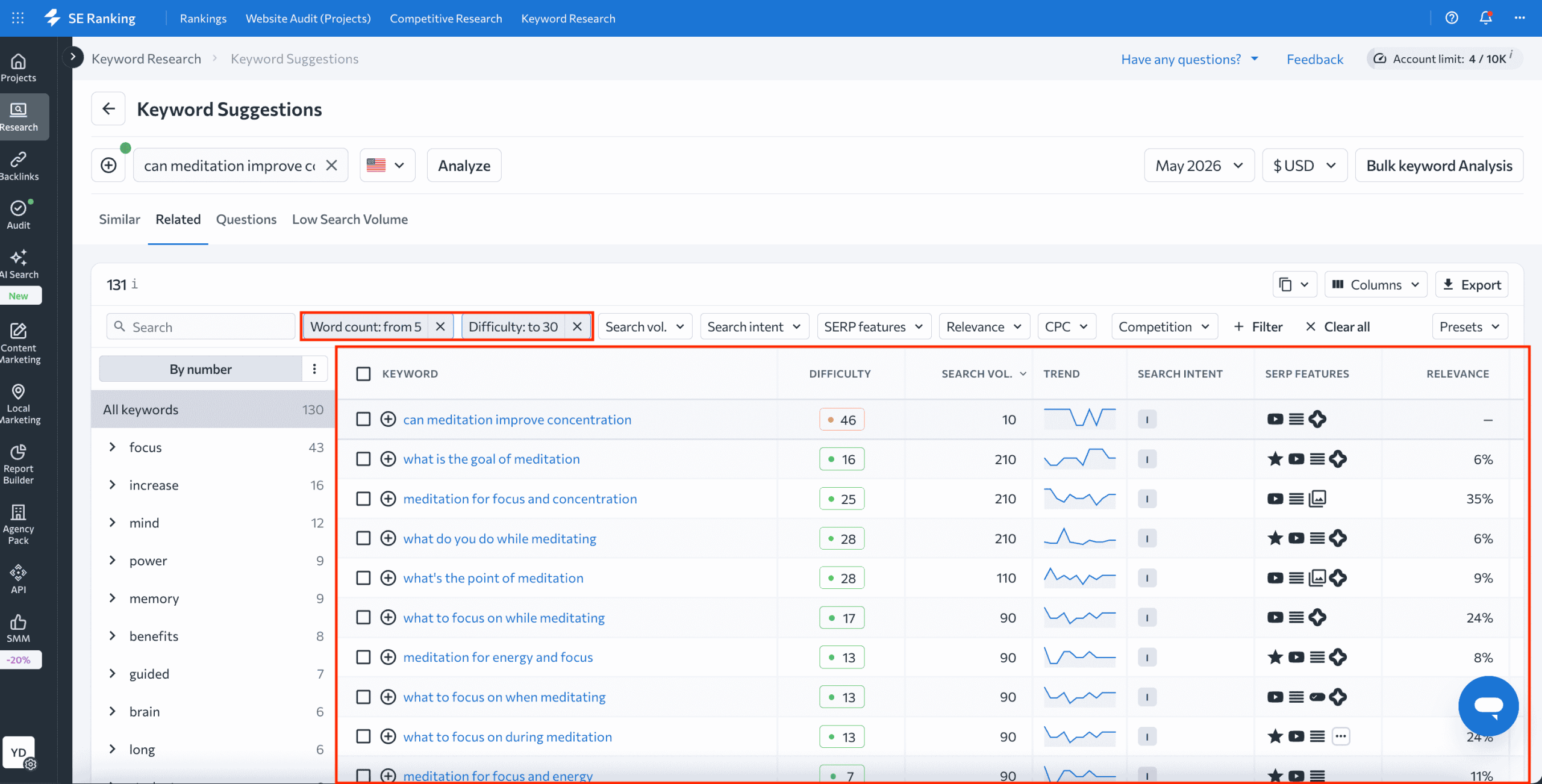Expand the 'memory' keyword group

112,598
